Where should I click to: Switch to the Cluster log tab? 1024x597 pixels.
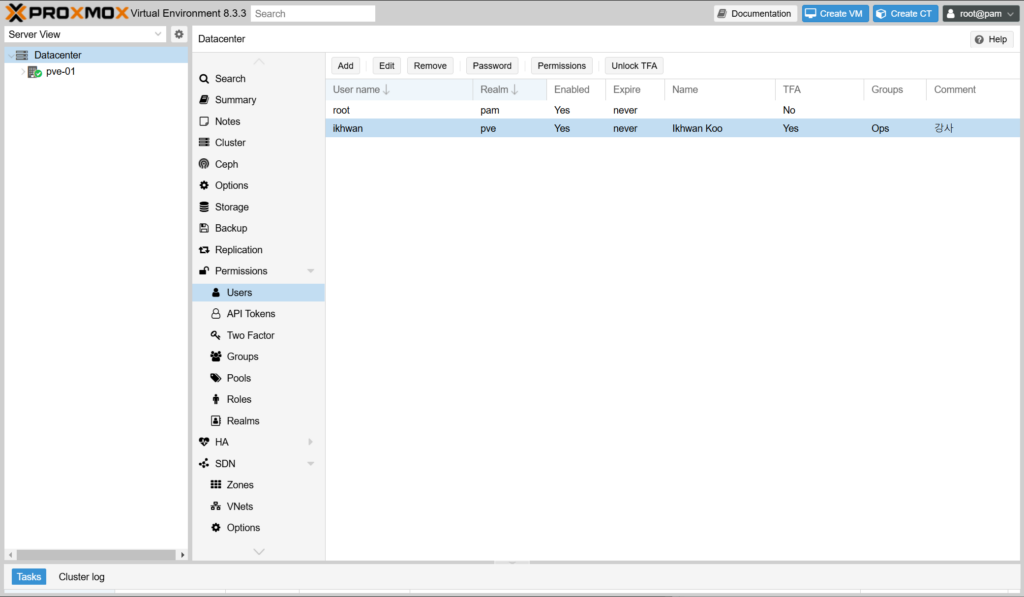[81, 577]
